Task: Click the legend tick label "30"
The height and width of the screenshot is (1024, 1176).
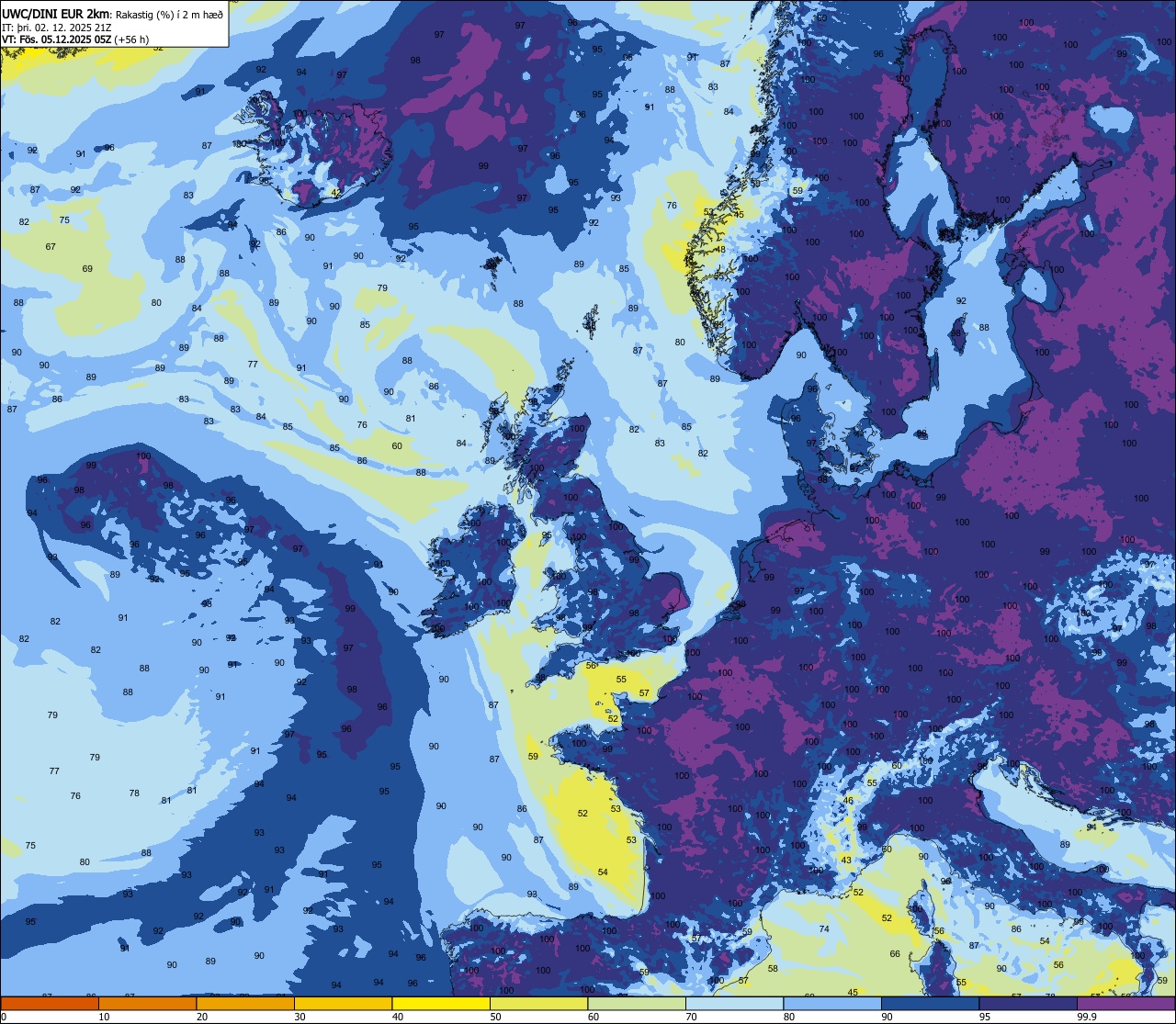Action: tap(300, 1017)
